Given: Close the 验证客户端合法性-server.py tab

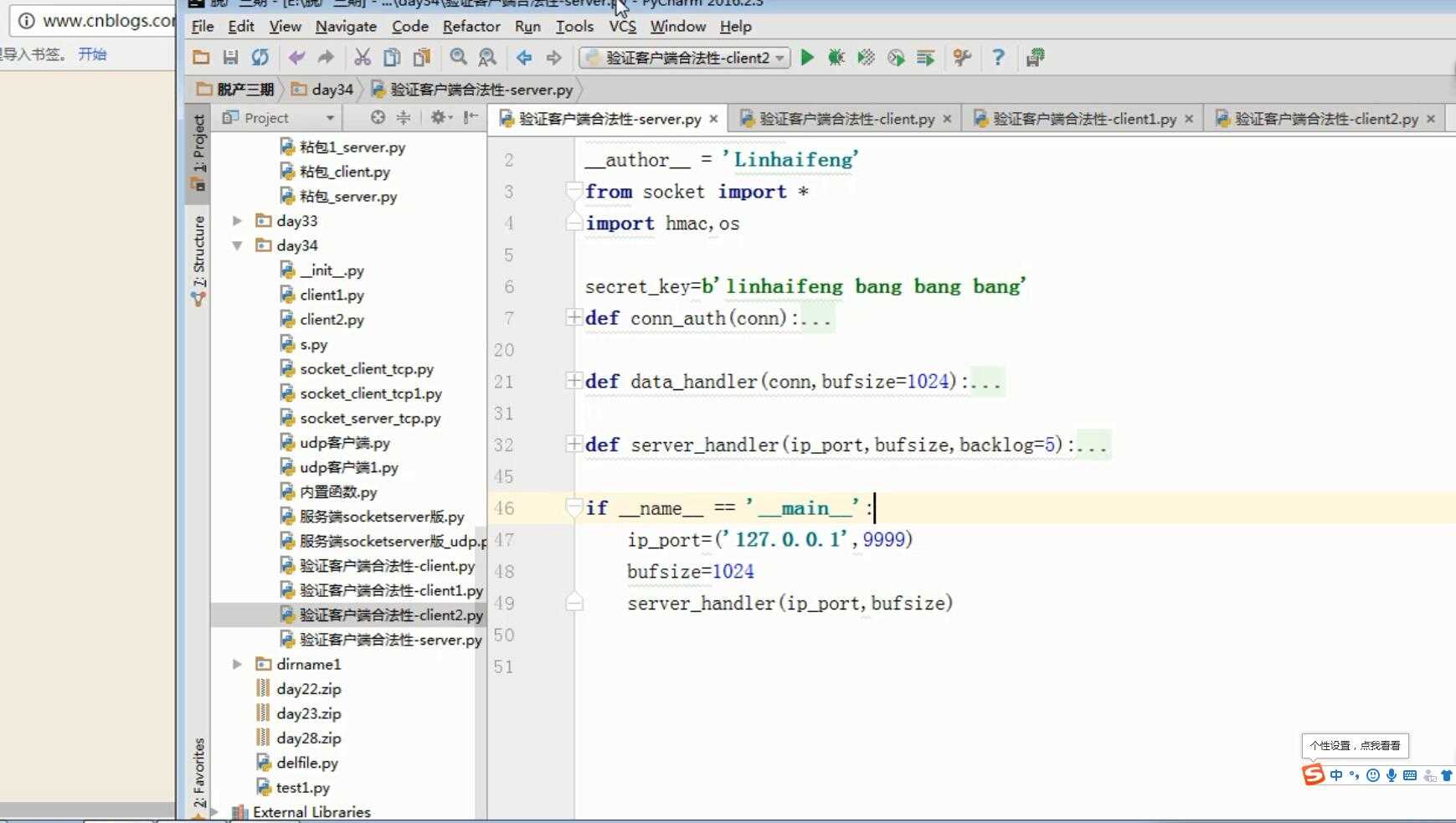Looking at the screenshot, I should coord(714,119).
